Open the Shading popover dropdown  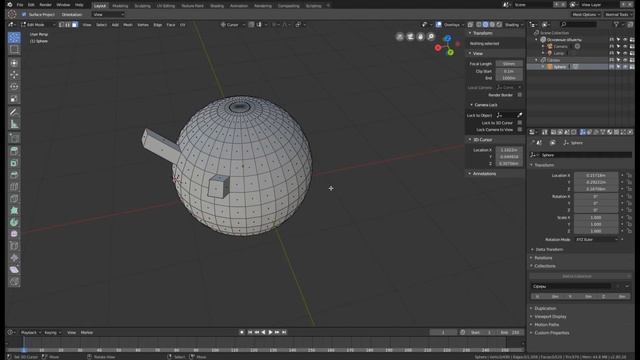514,24
